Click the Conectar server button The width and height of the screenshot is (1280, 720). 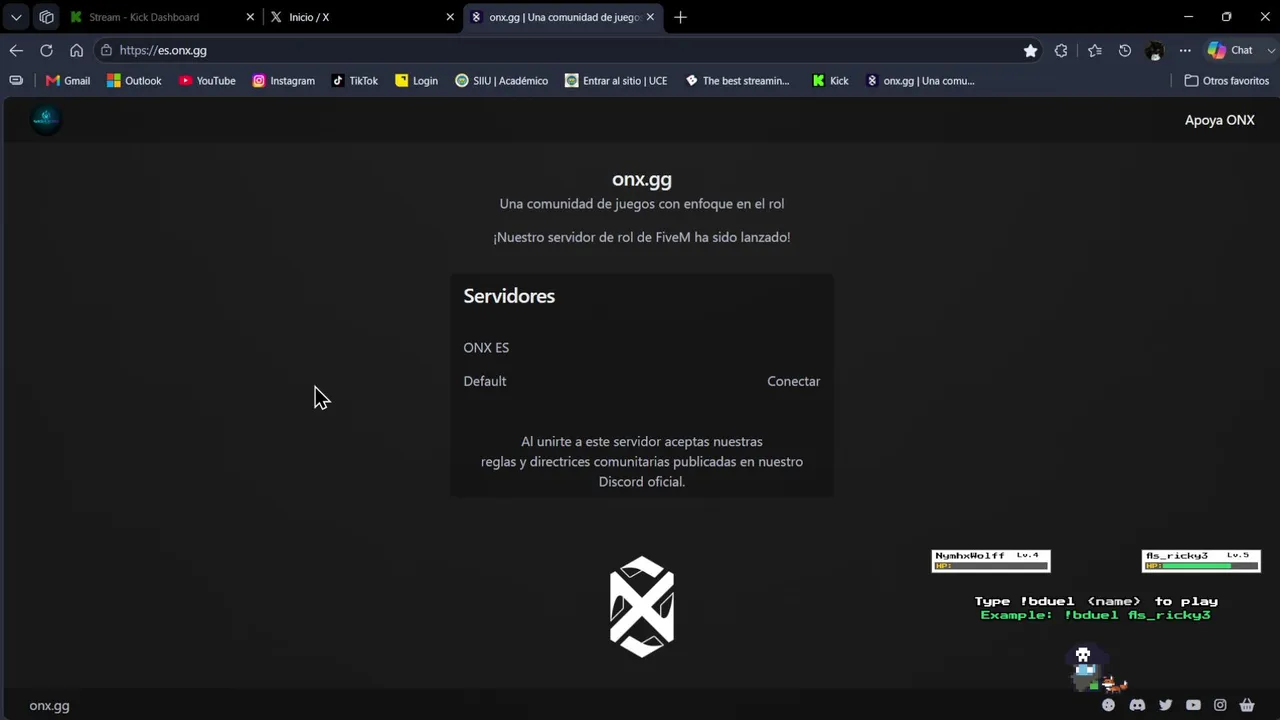click(793, 381)
